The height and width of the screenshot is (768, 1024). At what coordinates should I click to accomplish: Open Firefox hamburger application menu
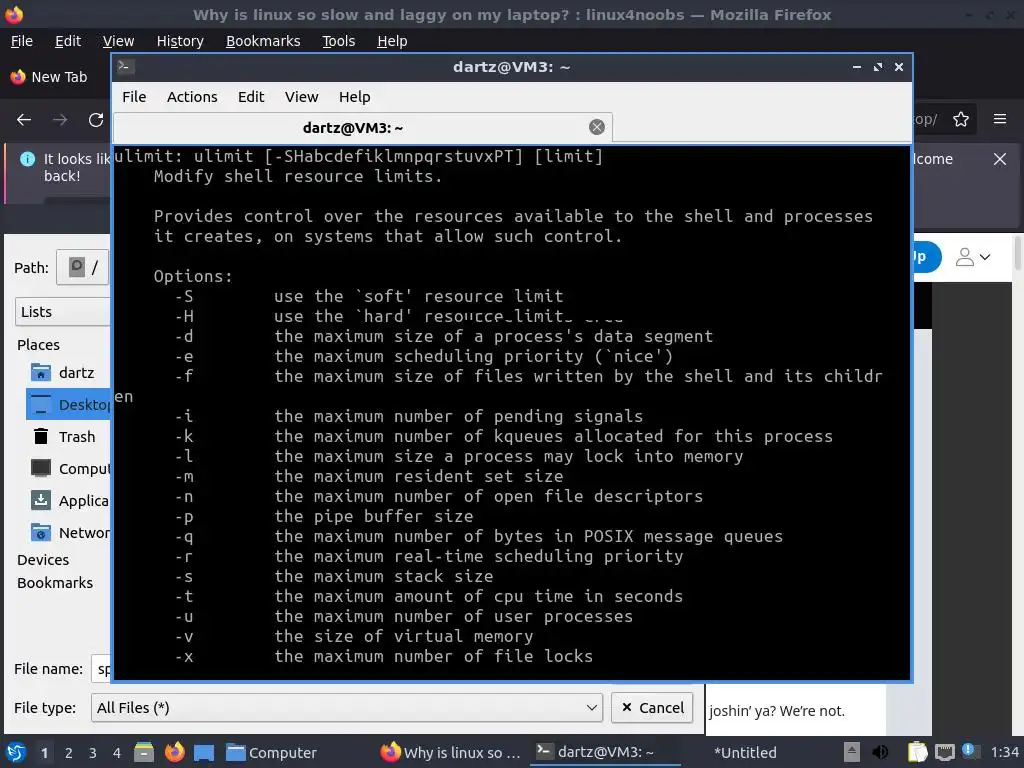(1000, 119)
